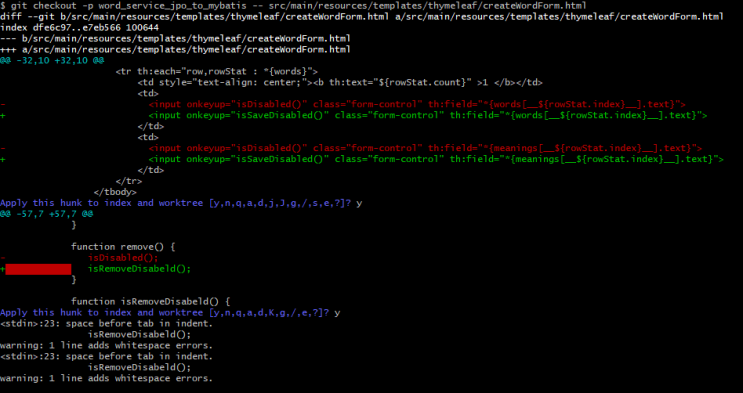This screenshot has width=743, height=393.
Task: Click the green added 'isRemoveDisabeld();' line
Action: coord(139,269)
